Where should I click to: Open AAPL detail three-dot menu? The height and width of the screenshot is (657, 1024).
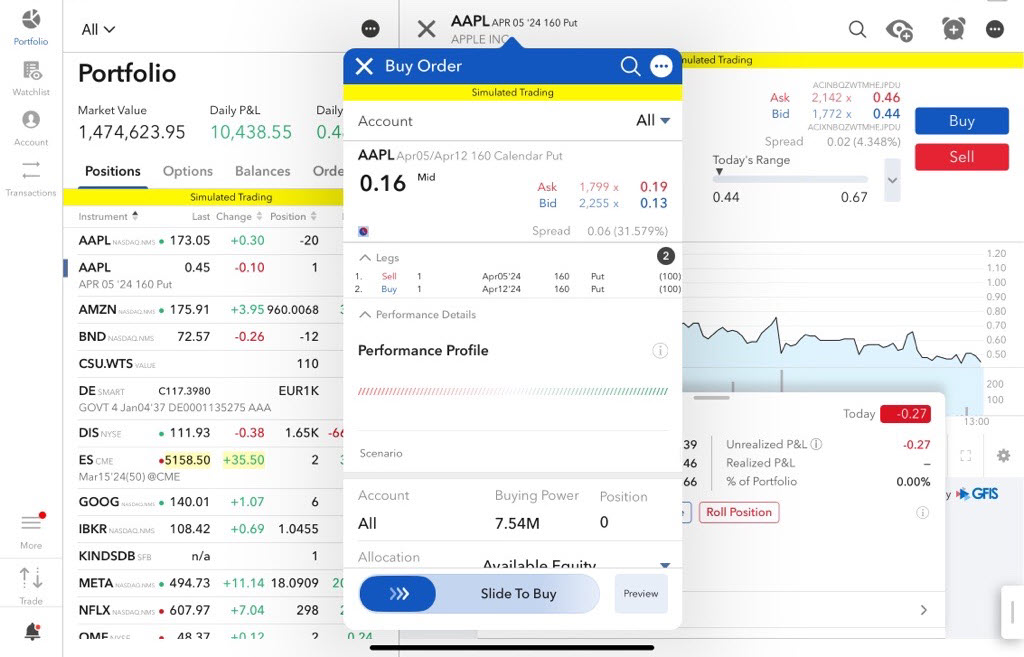tap(995, 29)
